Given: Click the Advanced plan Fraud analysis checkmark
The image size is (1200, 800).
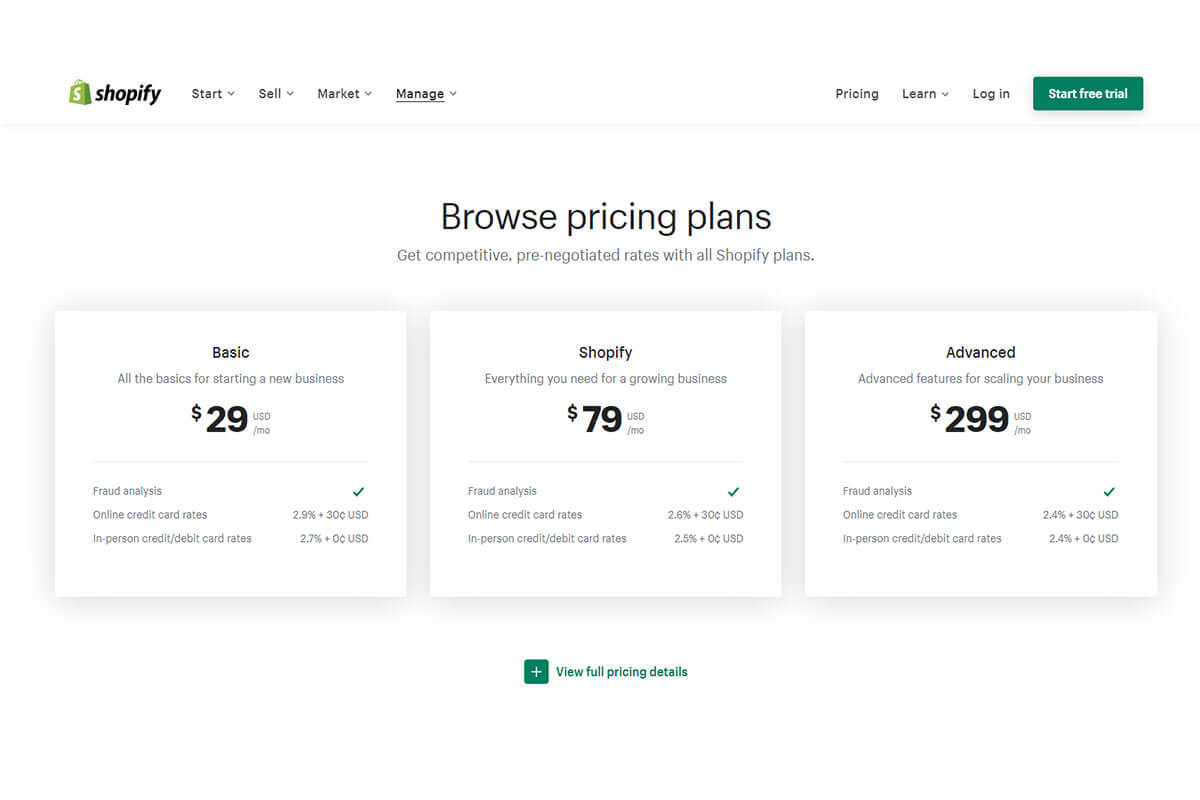Looking at the screenshot, I should pos(1108,491).
